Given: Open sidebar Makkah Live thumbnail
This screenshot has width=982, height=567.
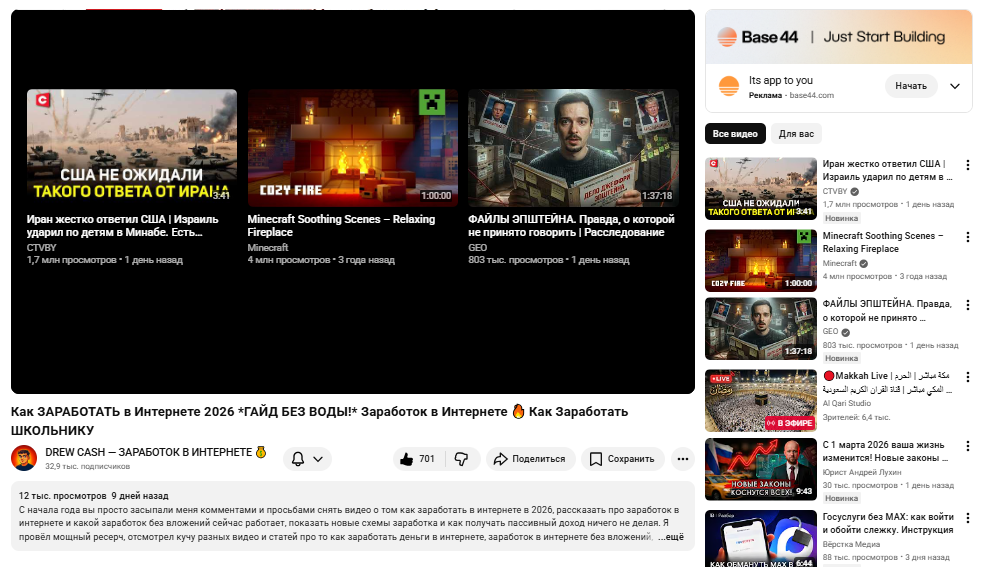Looking at the screenshot, I should coord(761,400).
